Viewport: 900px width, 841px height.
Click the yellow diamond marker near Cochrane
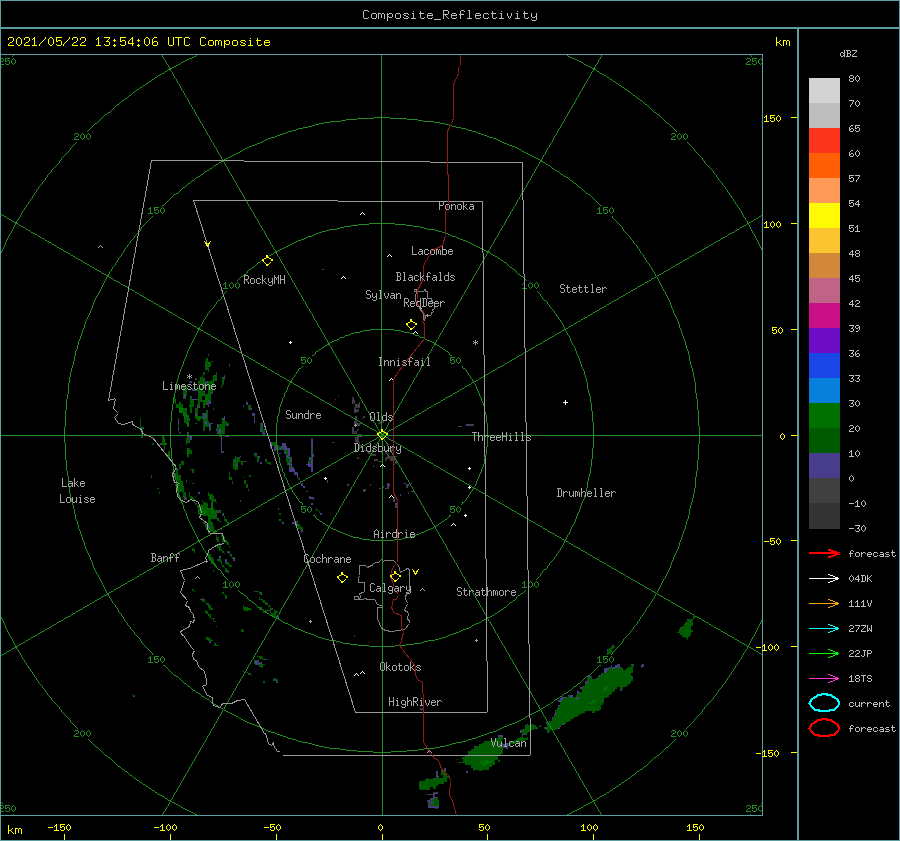click(x=342, y=578)
